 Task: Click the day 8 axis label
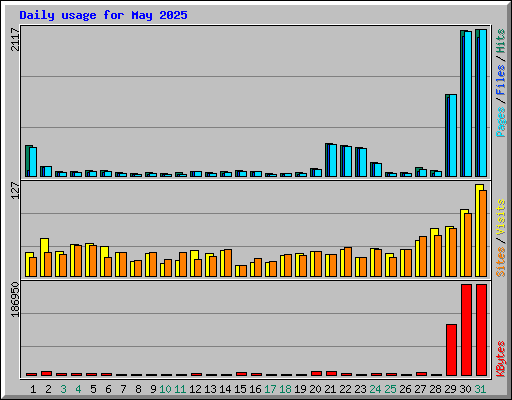coord(138,389)
